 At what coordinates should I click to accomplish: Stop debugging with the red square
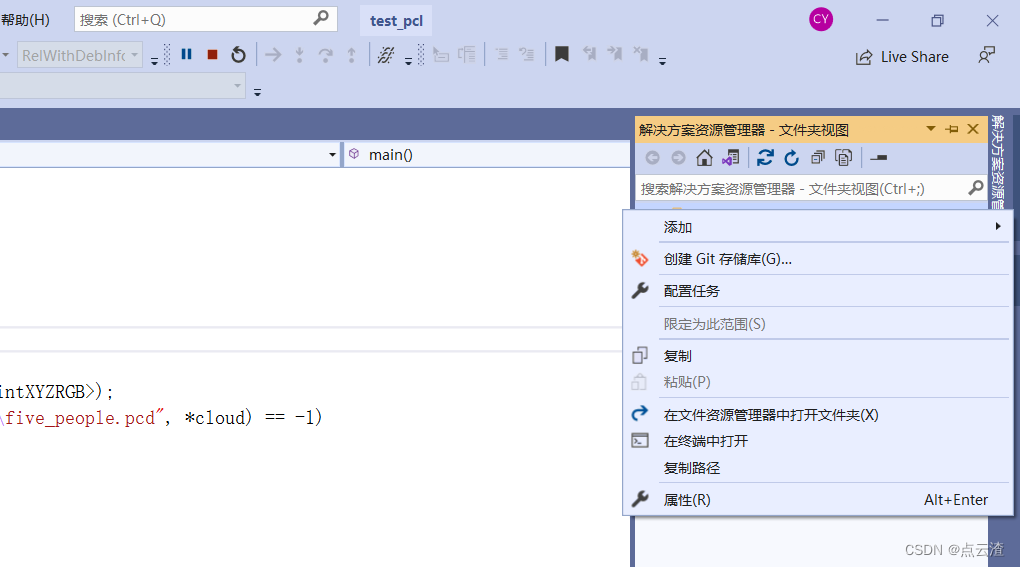click(212, 55)
